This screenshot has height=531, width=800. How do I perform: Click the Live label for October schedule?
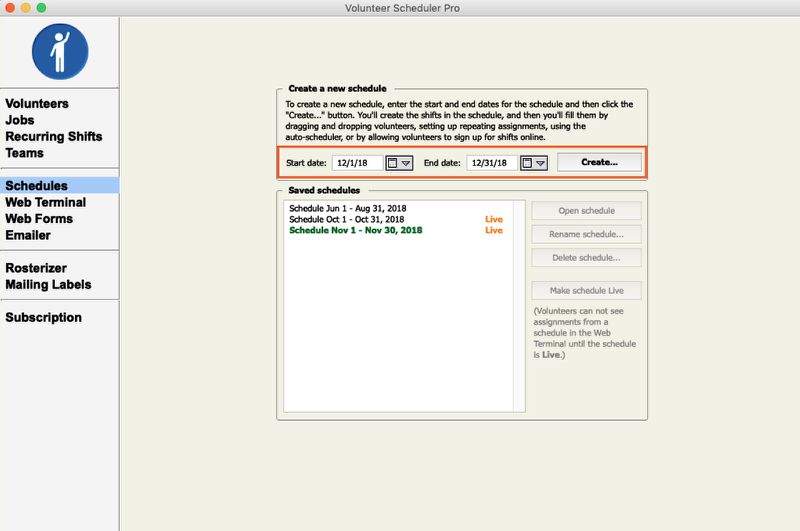click(x=493, y=219)
